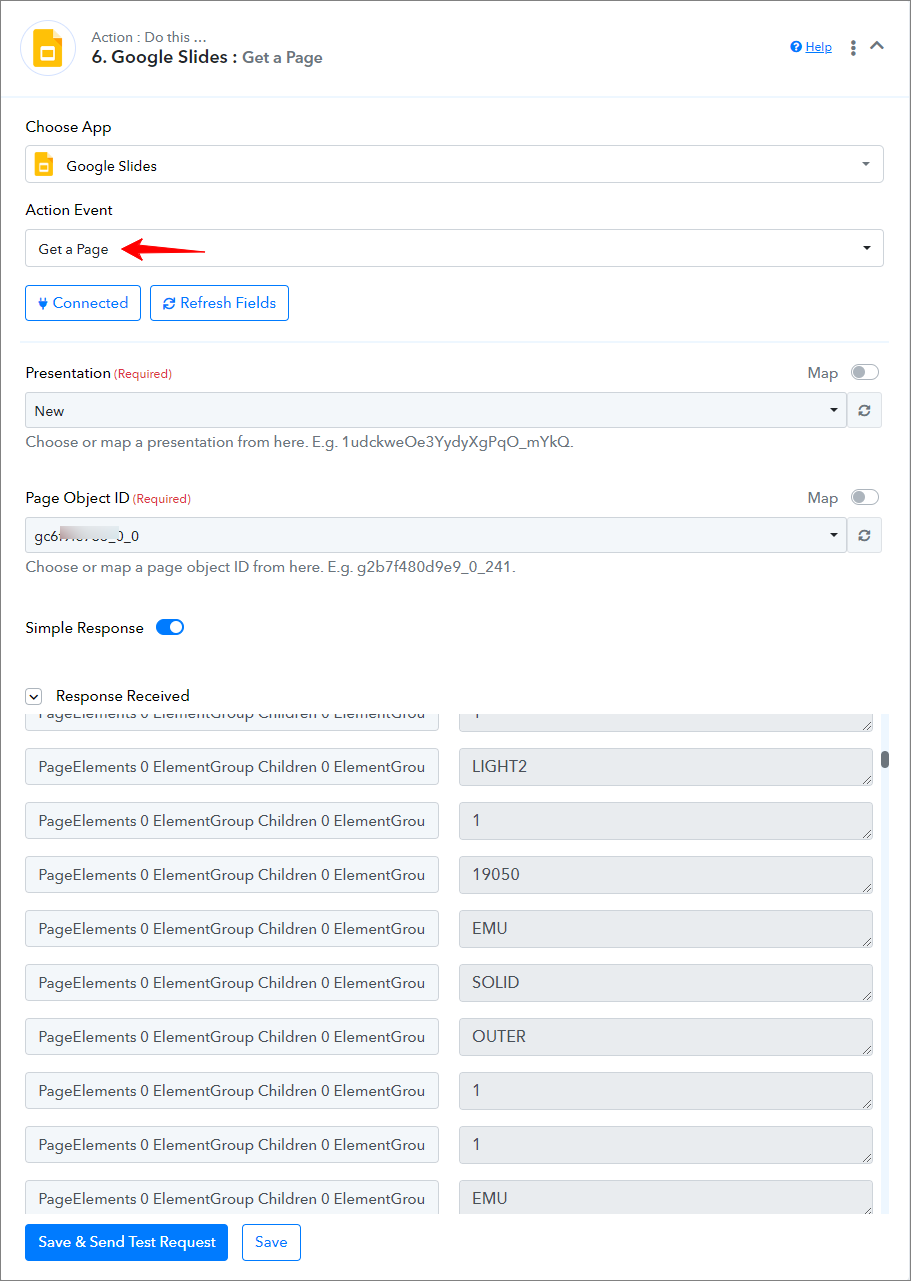Click the Refresh Fields button
The height and width of the screenshot is (1281, 911).
[x=219, y=303]
